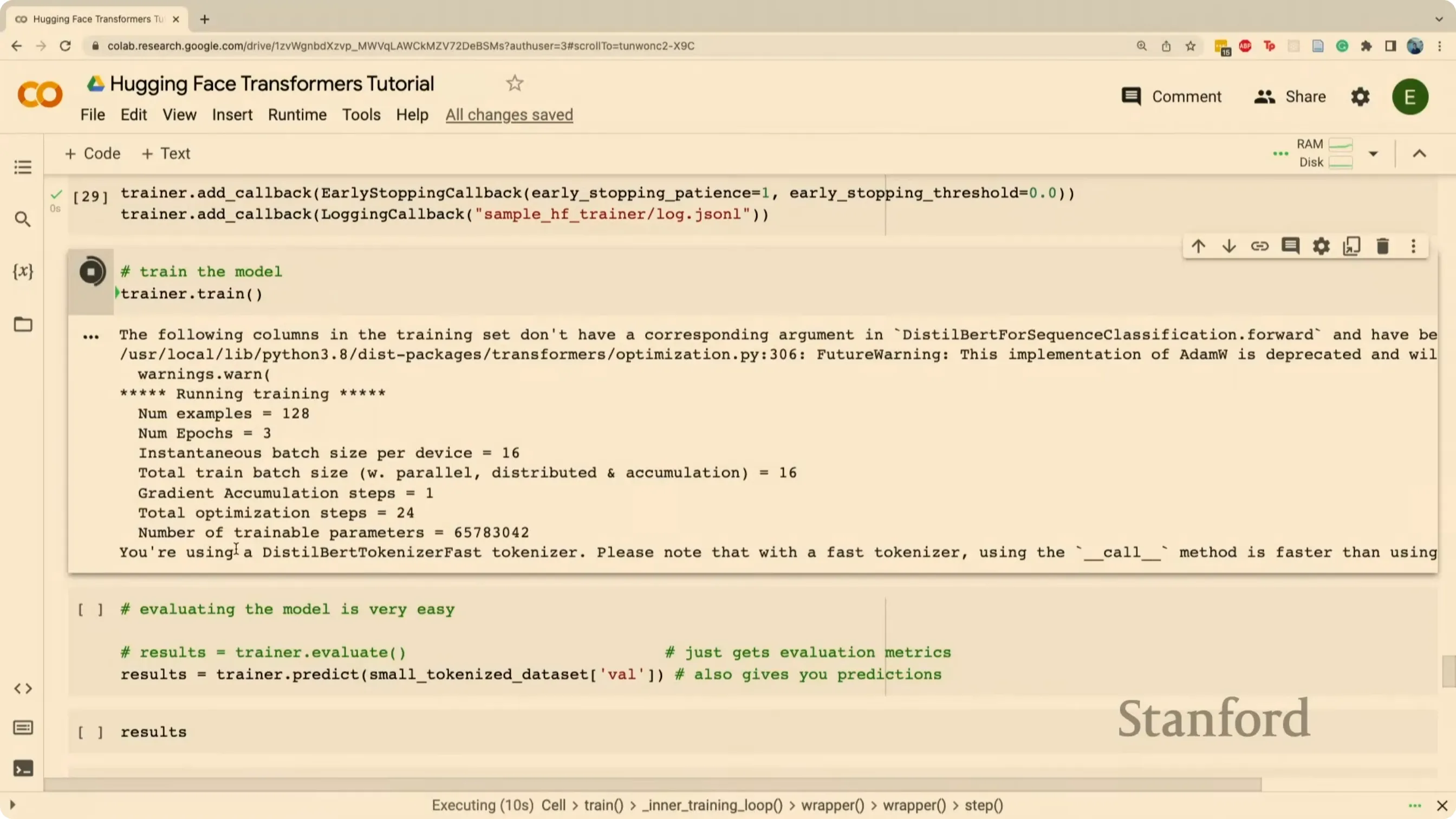Open the table of contents sidebar

pyautogui.click(x=23, y=167)
